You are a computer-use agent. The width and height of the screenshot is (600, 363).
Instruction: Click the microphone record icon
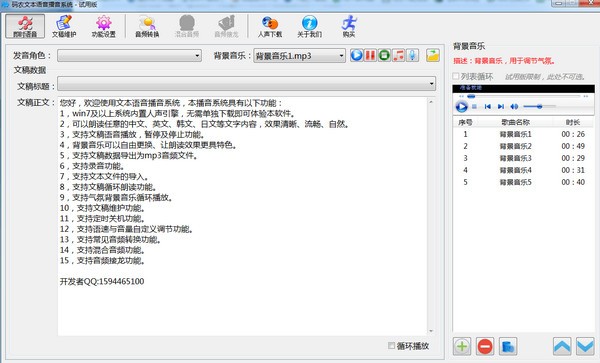coord(412,55)
